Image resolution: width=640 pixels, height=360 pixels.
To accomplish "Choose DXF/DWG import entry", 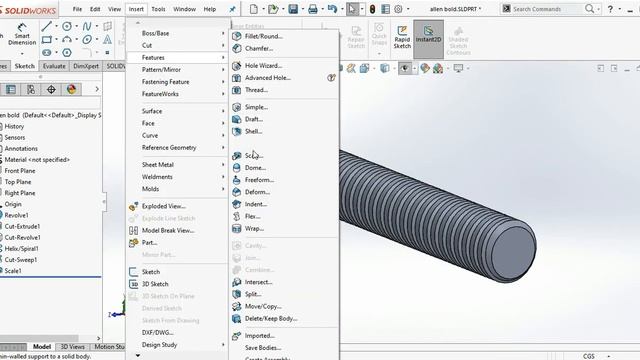I will click(x=158, y=333).
